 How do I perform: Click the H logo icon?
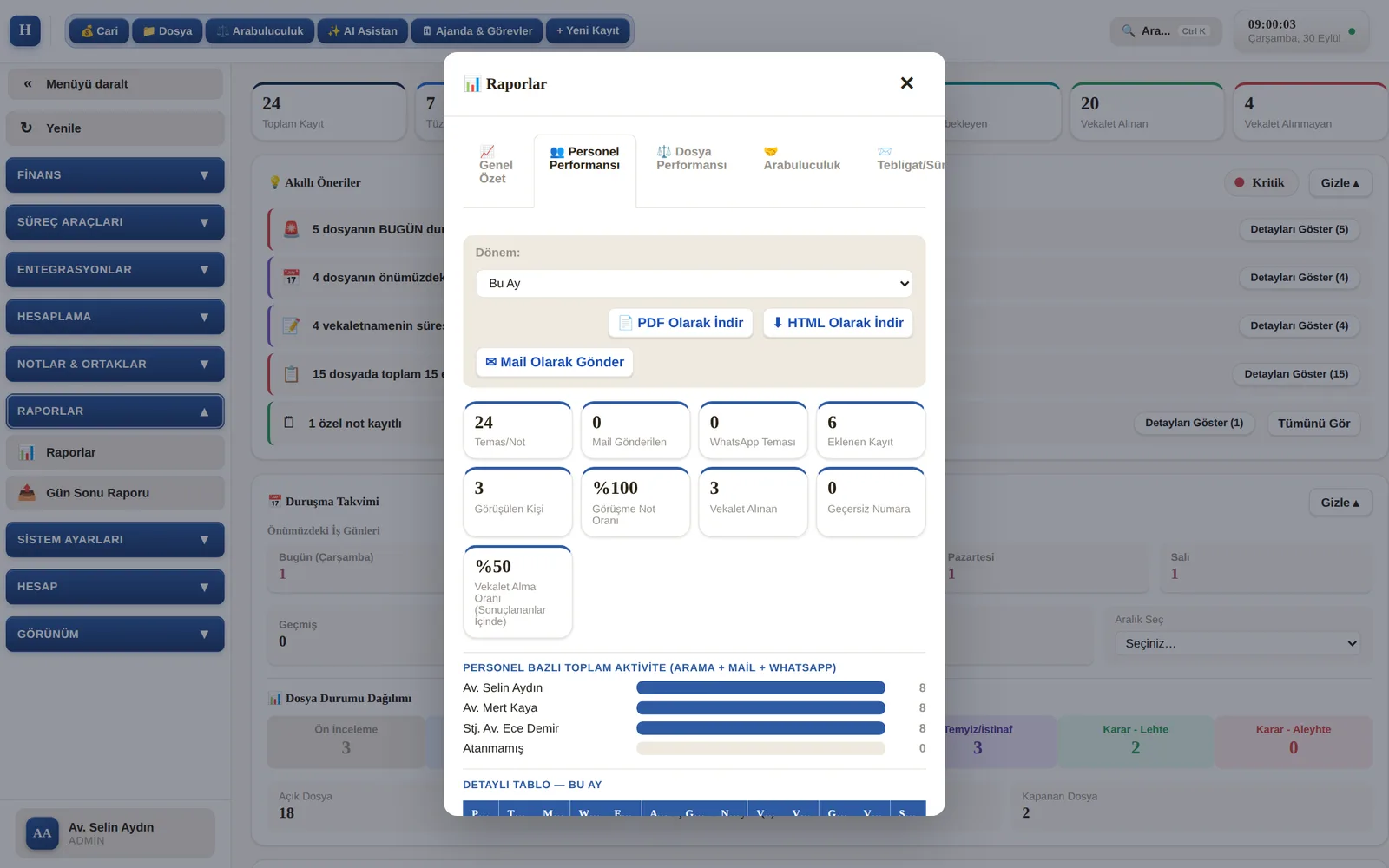25,30
